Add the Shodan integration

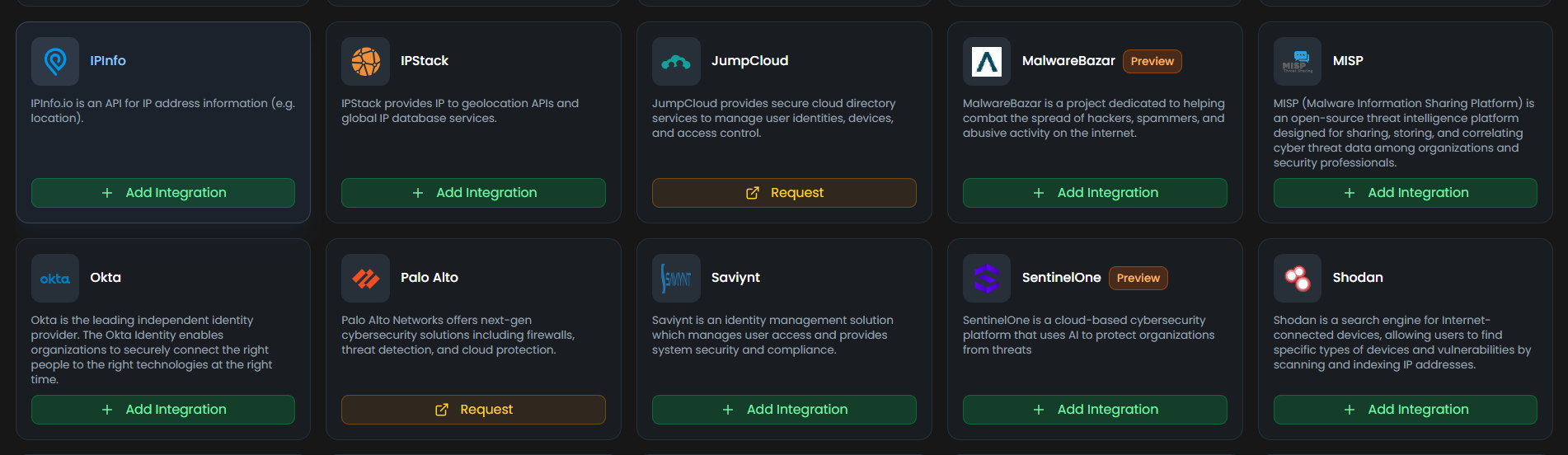coord(1406,410)
